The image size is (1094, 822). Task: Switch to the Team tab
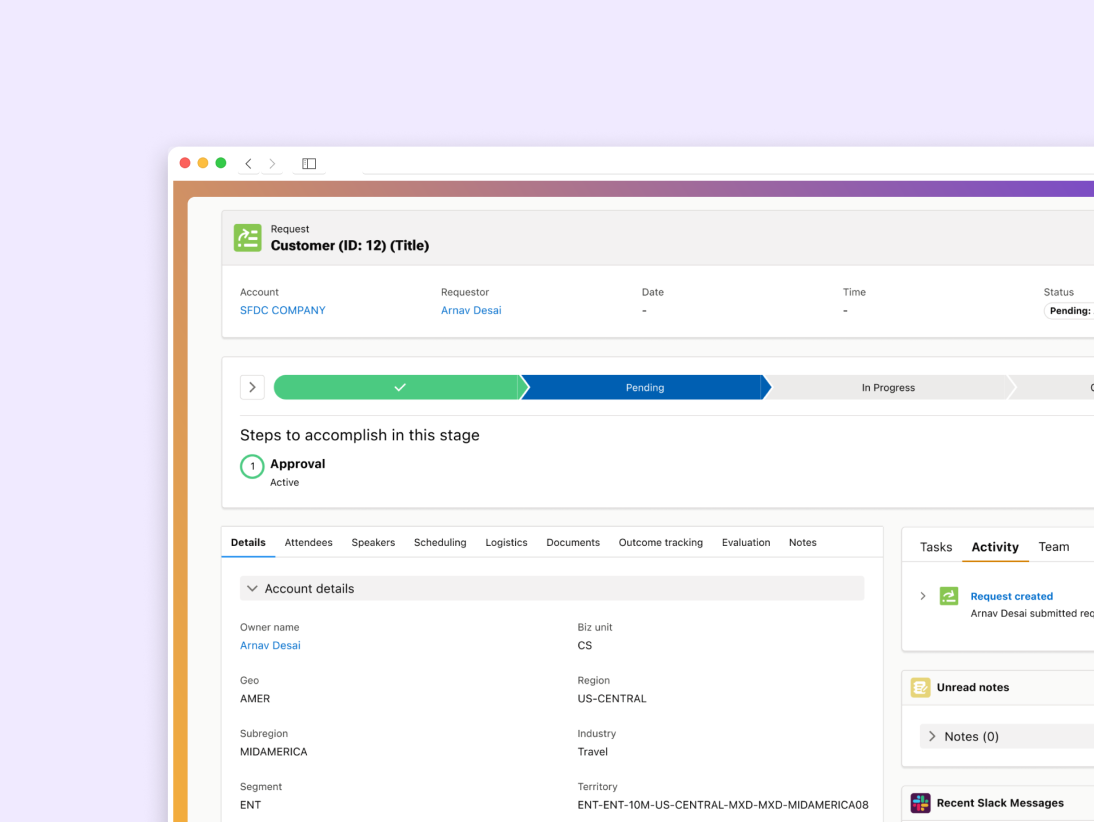pyautogui.click(x=1054, y=547)
